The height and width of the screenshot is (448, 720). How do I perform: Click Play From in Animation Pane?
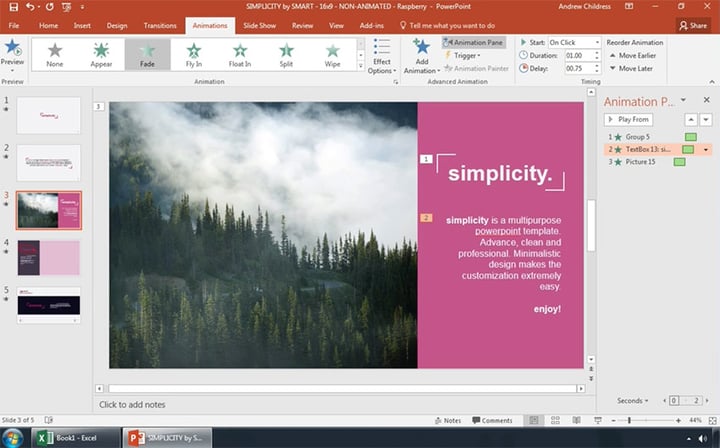coord(628,119)
